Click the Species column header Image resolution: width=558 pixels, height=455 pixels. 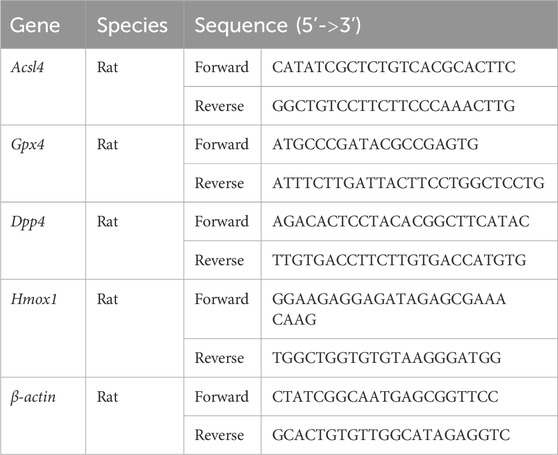(x=132, y=26)
